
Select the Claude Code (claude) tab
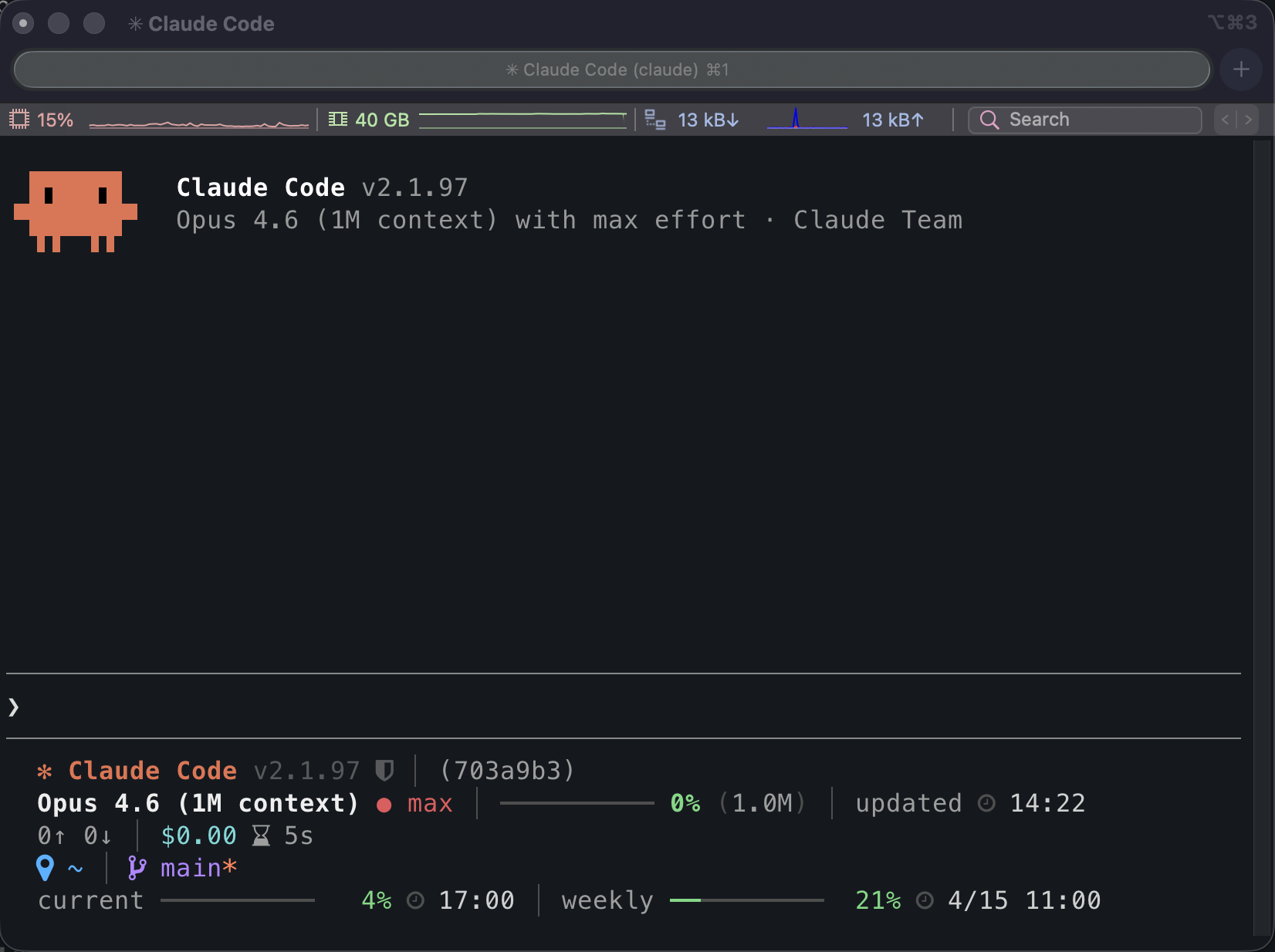(612, 69)
